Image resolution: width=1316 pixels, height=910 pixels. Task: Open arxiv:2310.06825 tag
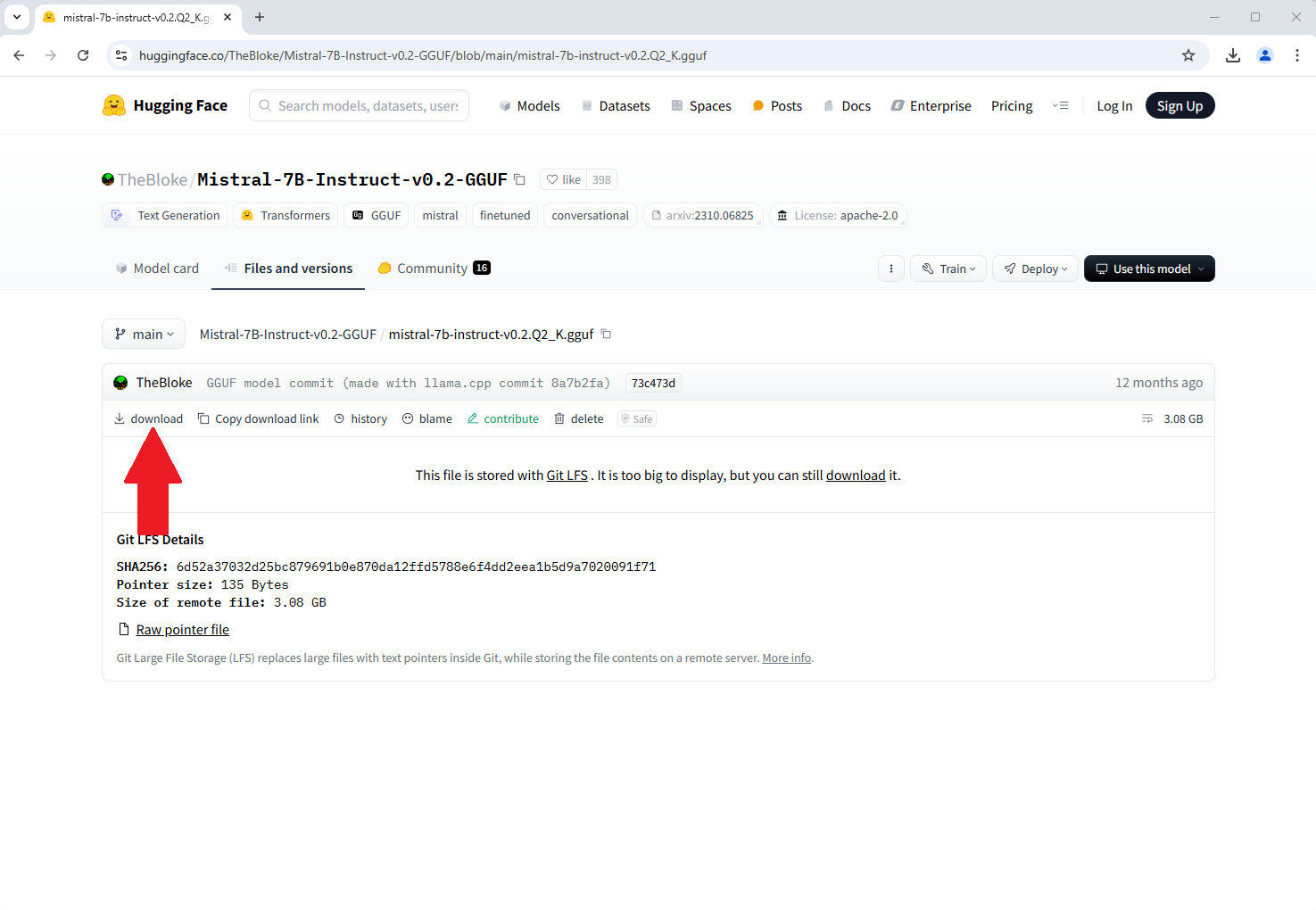(703, 215)
